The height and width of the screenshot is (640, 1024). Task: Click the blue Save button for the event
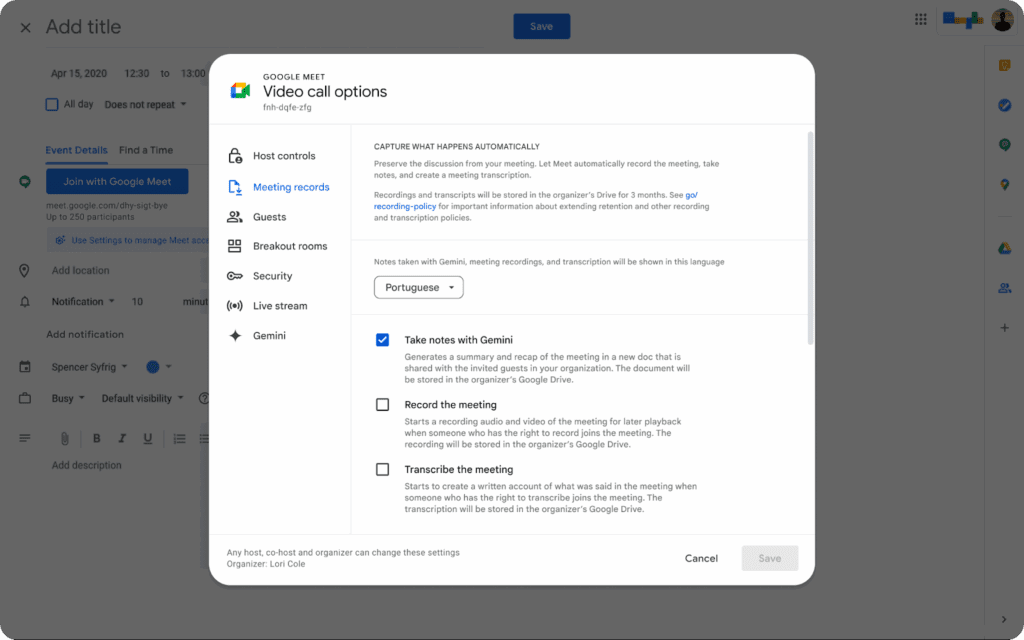click(x=541, y=26)
